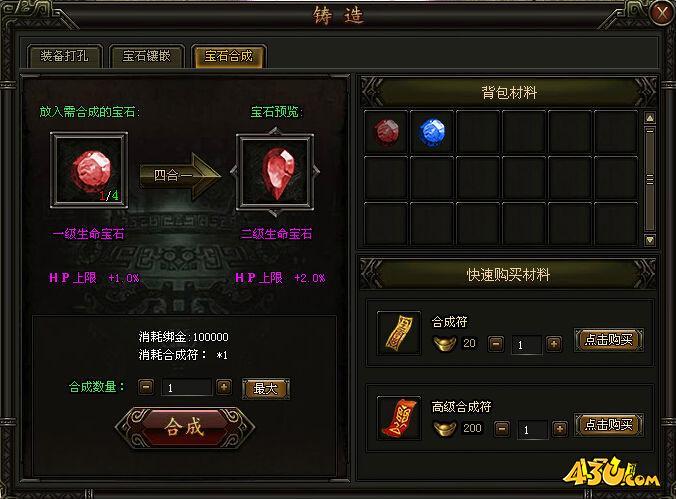Increase 合成数量 with the plus button
The height and width of the screenshot is (499, 676).
coord(224,387)
